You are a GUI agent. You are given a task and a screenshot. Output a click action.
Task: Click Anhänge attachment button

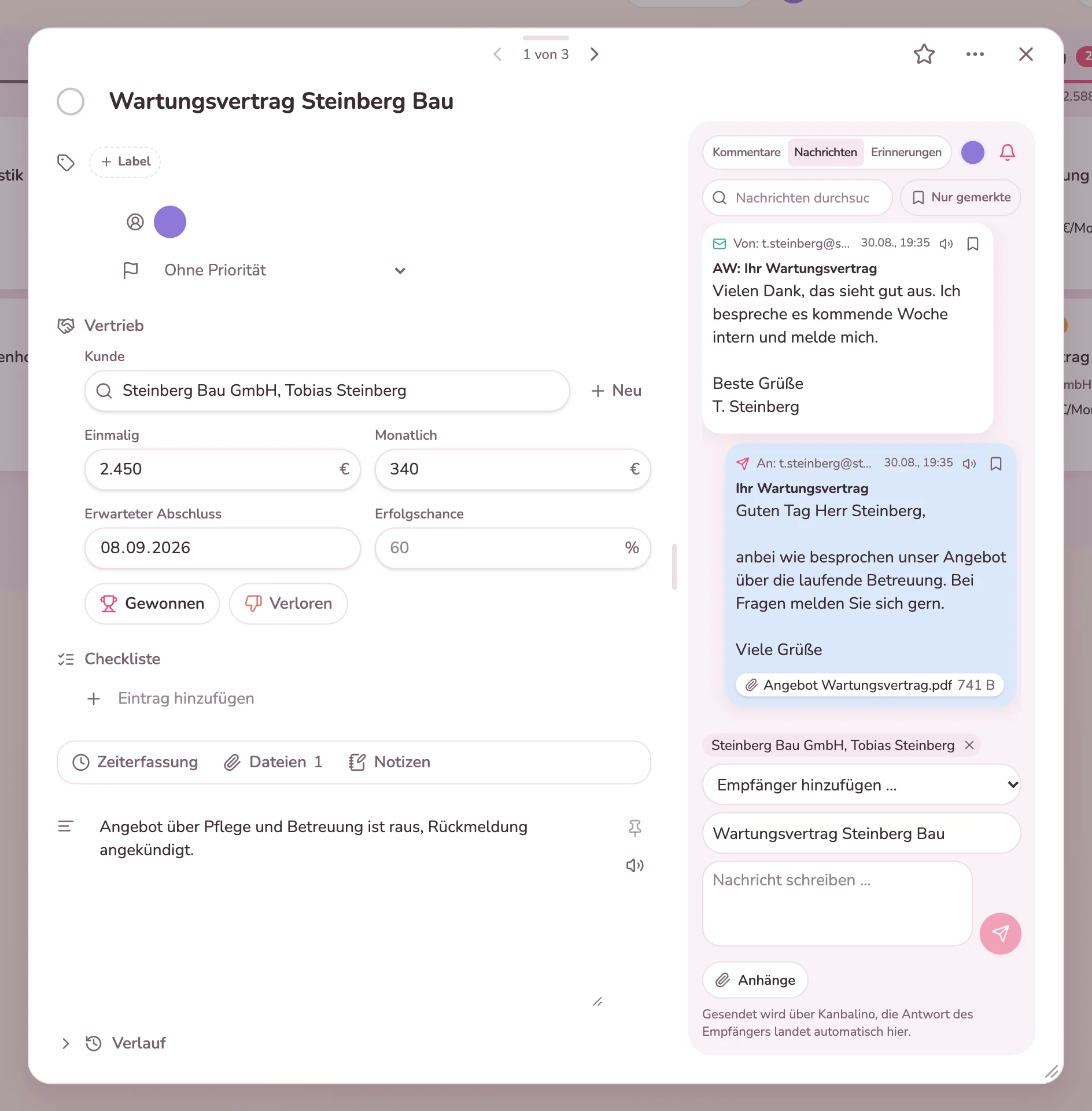755,980
